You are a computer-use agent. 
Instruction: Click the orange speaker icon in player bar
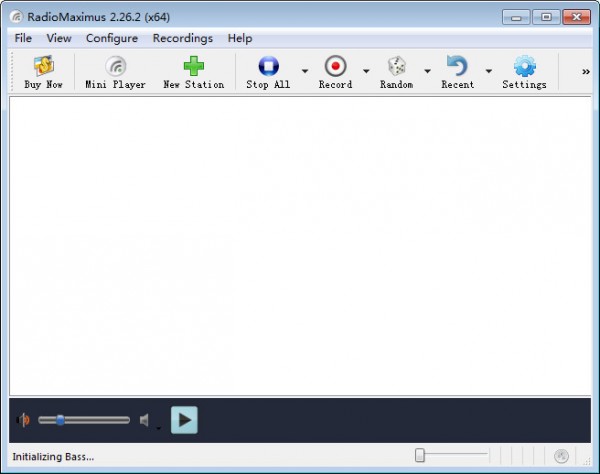tap(24, 420)
